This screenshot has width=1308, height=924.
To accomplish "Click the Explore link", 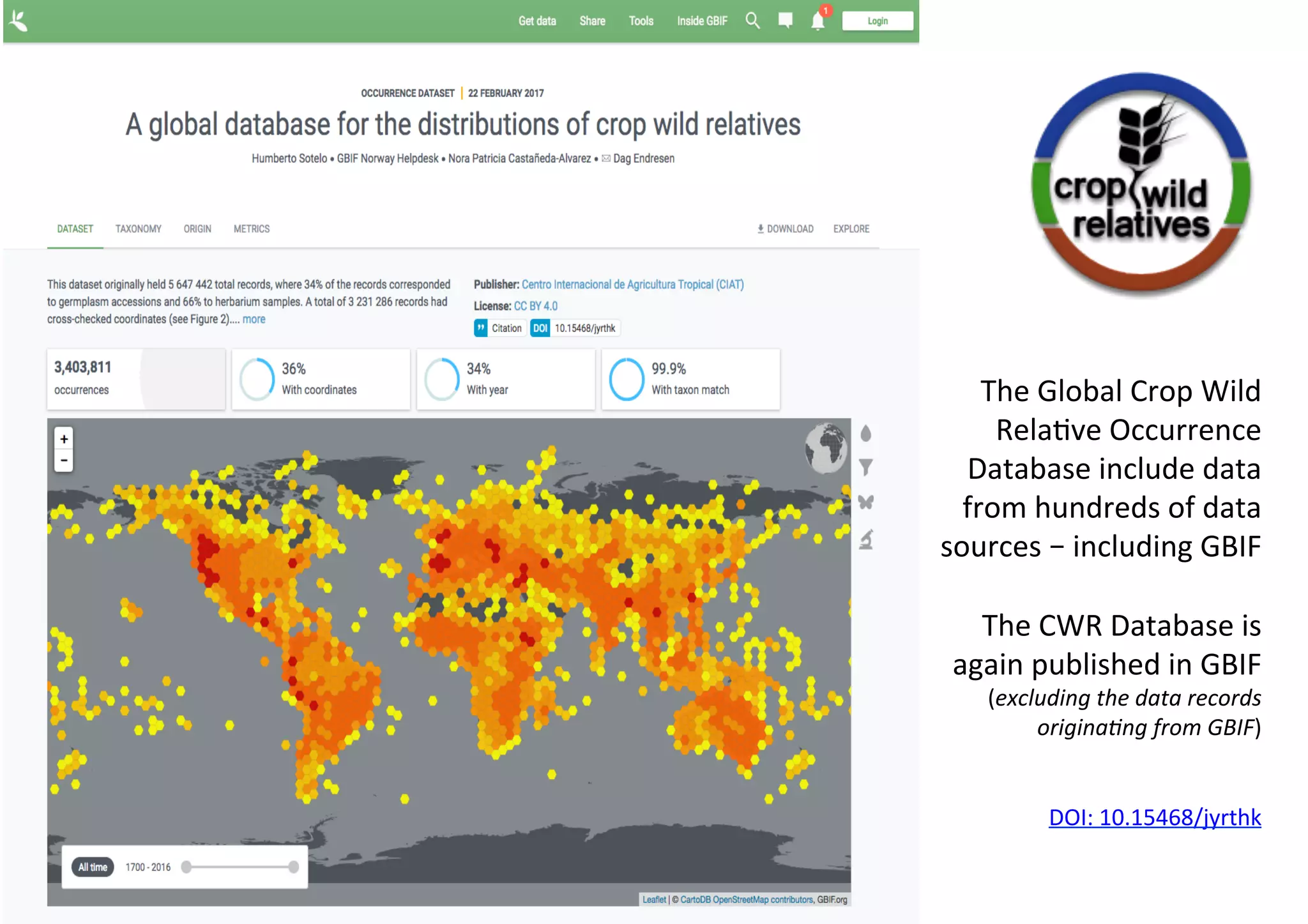I will click(851, 229).
